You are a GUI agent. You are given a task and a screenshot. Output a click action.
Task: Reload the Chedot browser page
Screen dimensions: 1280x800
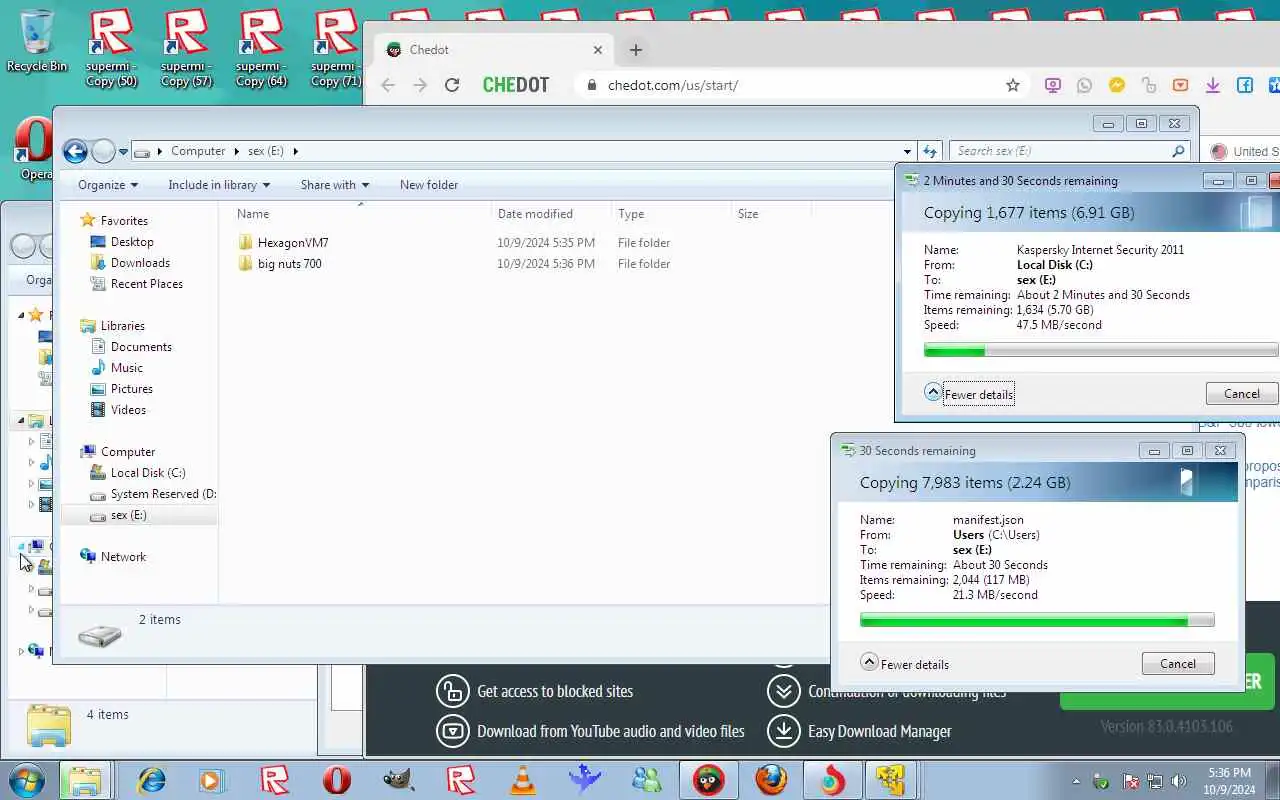point(452,85)
